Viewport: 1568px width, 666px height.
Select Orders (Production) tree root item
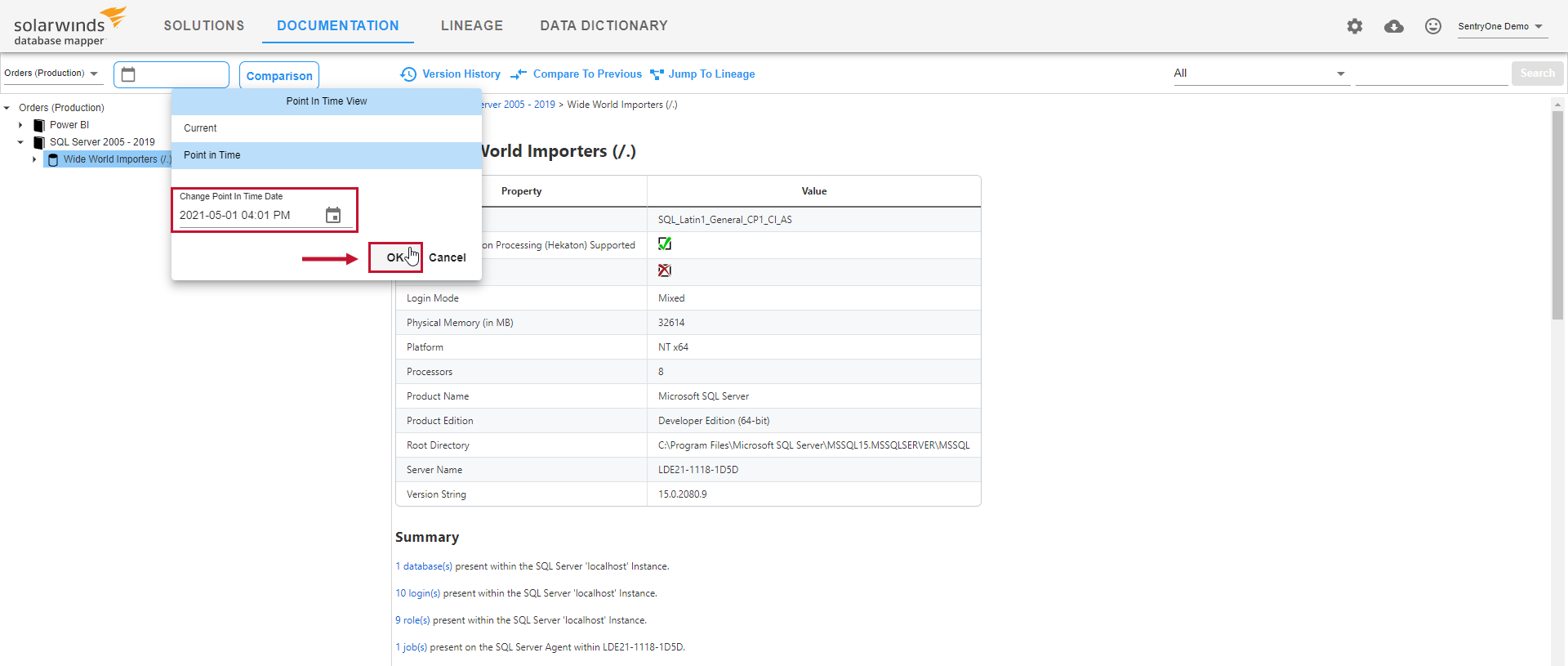pyautogui.click(x=61, y=108)
